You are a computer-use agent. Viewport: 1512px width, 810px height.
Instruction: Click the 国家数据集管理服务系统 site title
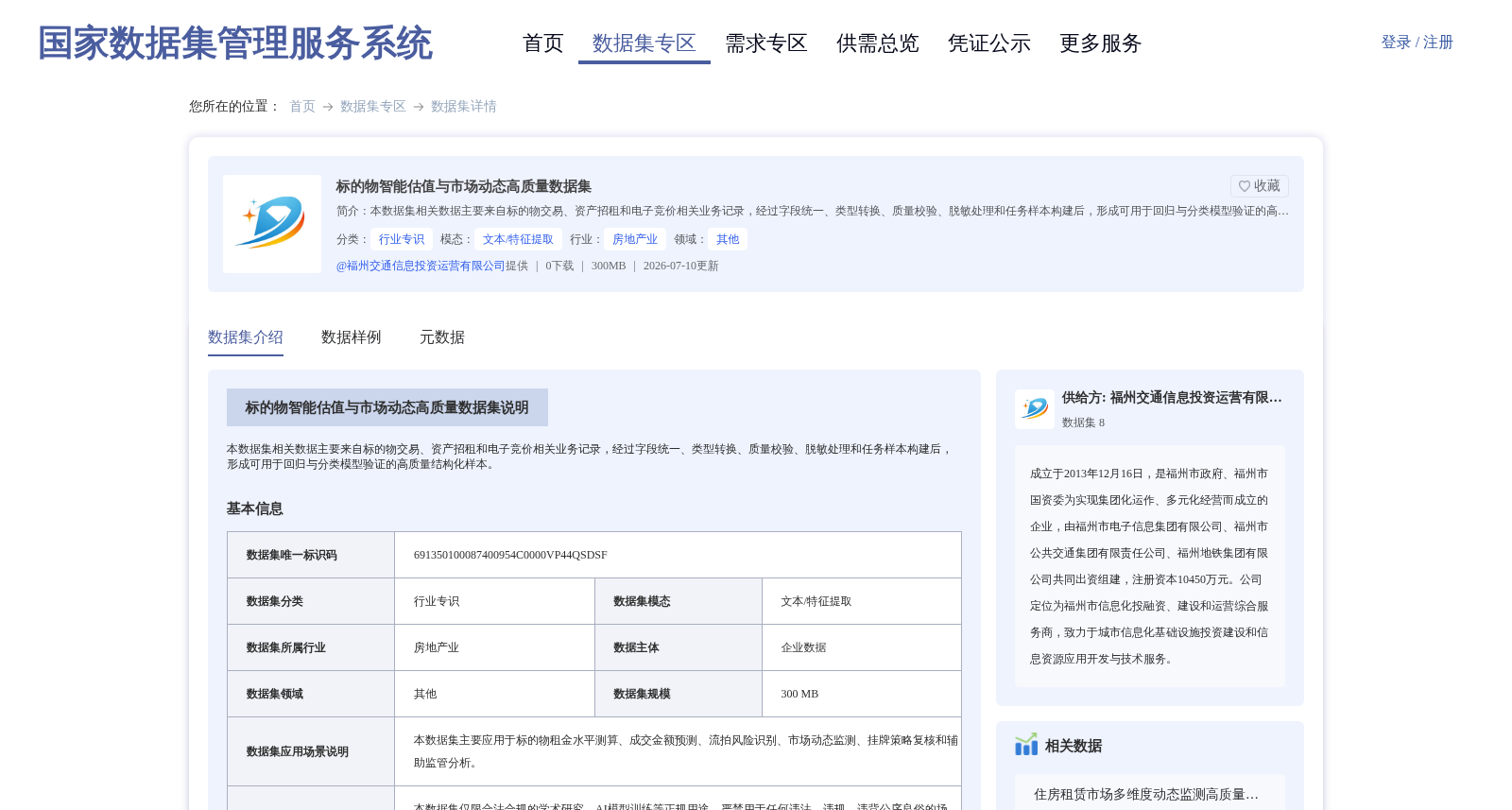tap(235, 43)
